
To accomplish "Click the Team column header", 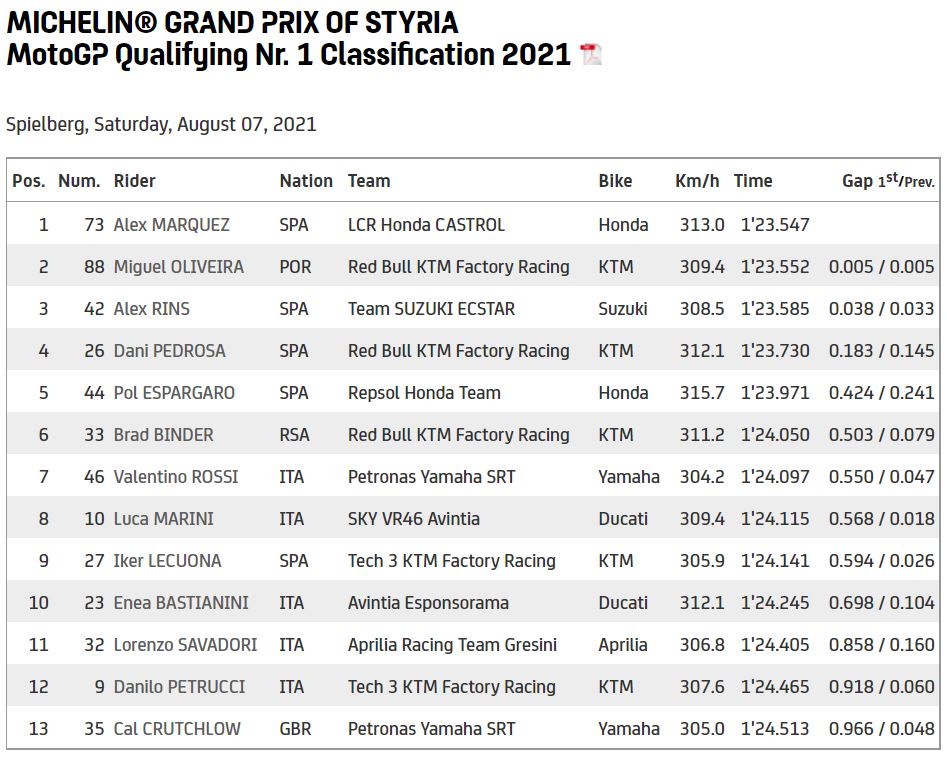I will (x=369, y=181).
